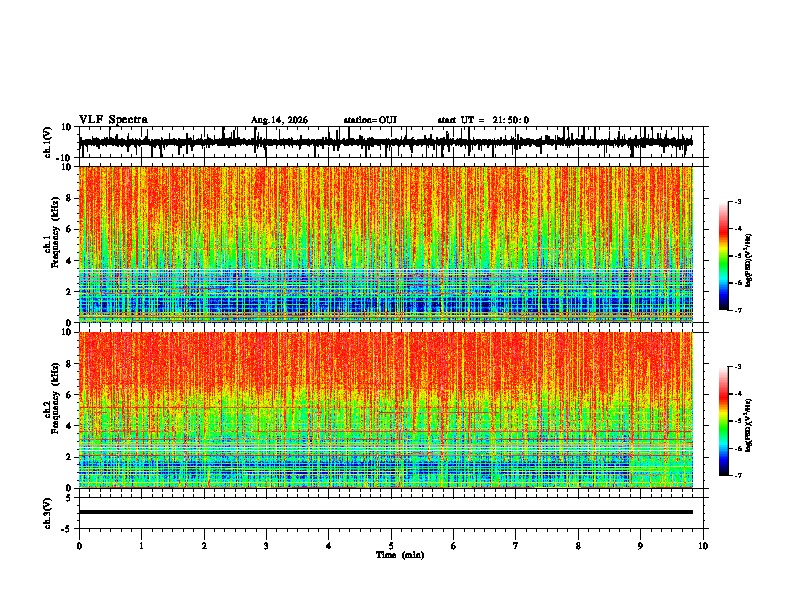Click the ch.1 voltage waveform trace

point(385,142)
